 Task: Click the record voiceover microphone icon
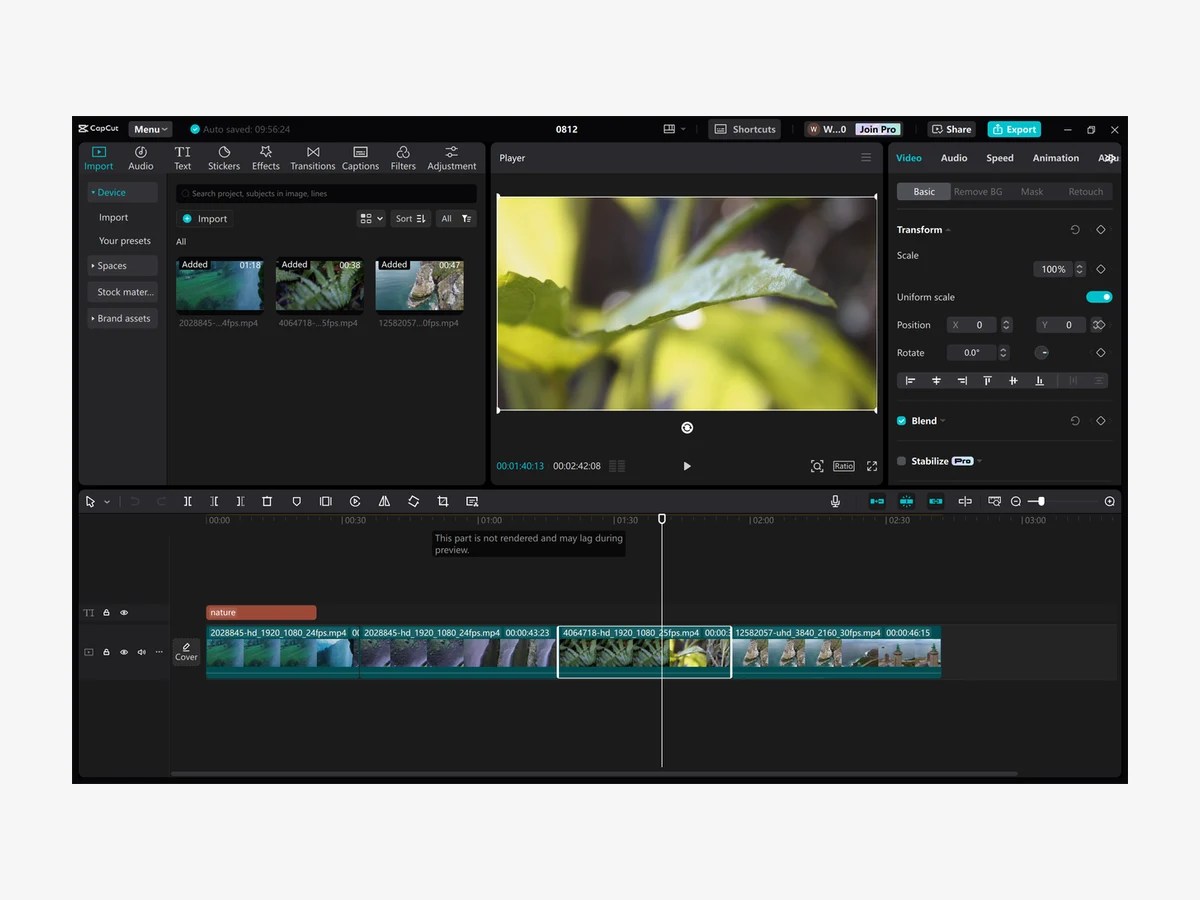point(835,501)
